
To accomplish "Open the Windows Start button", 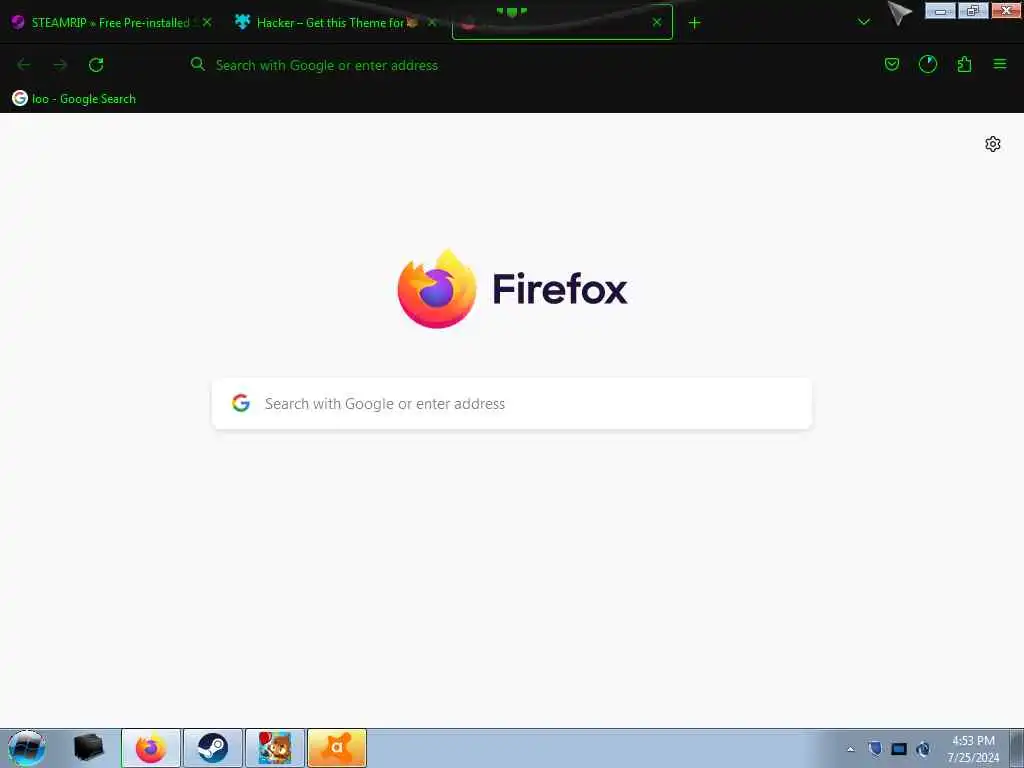I will click(27, 748).
